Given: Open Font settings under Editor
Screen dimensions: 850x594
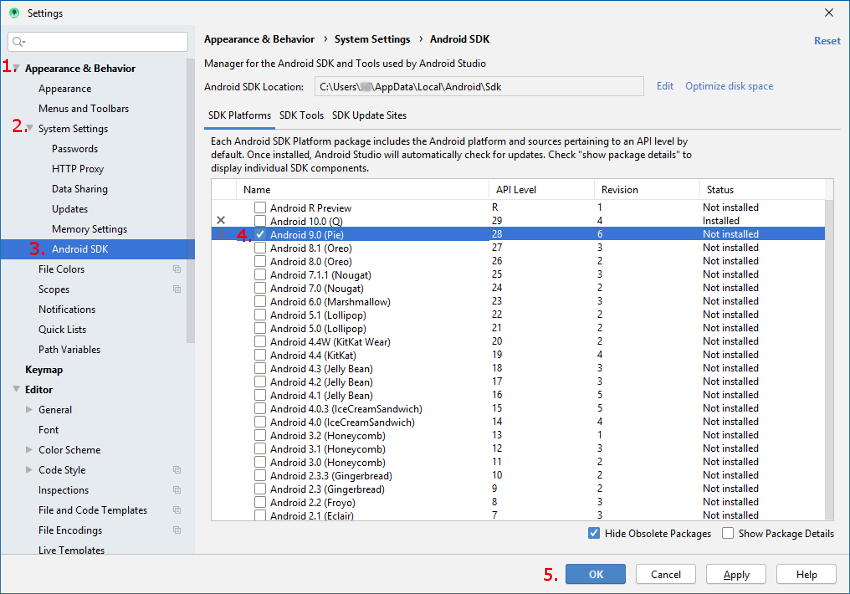Looking at the screenshot, I should [48, 429].
